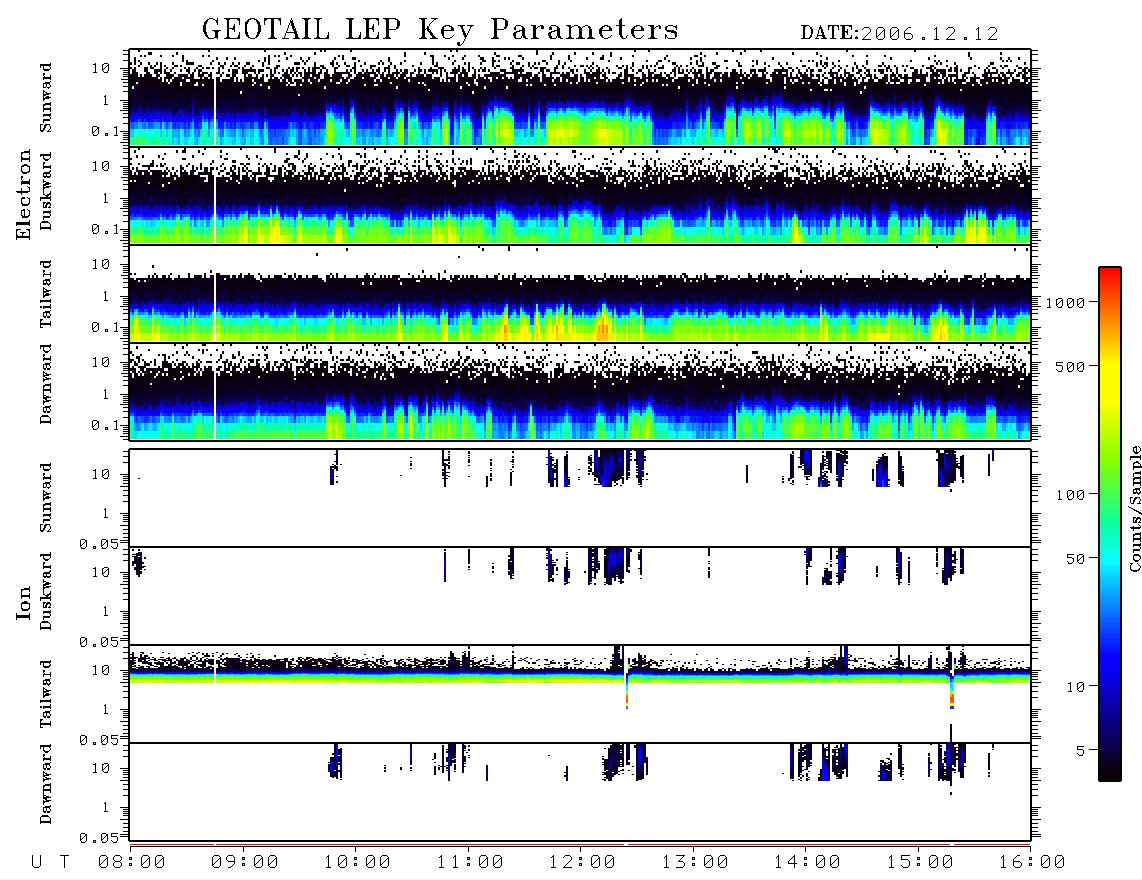Click the 11:00 time axis tick label
Image resolution: width=1142 pixels, height=880 pixels.
[x=470, y=863]
